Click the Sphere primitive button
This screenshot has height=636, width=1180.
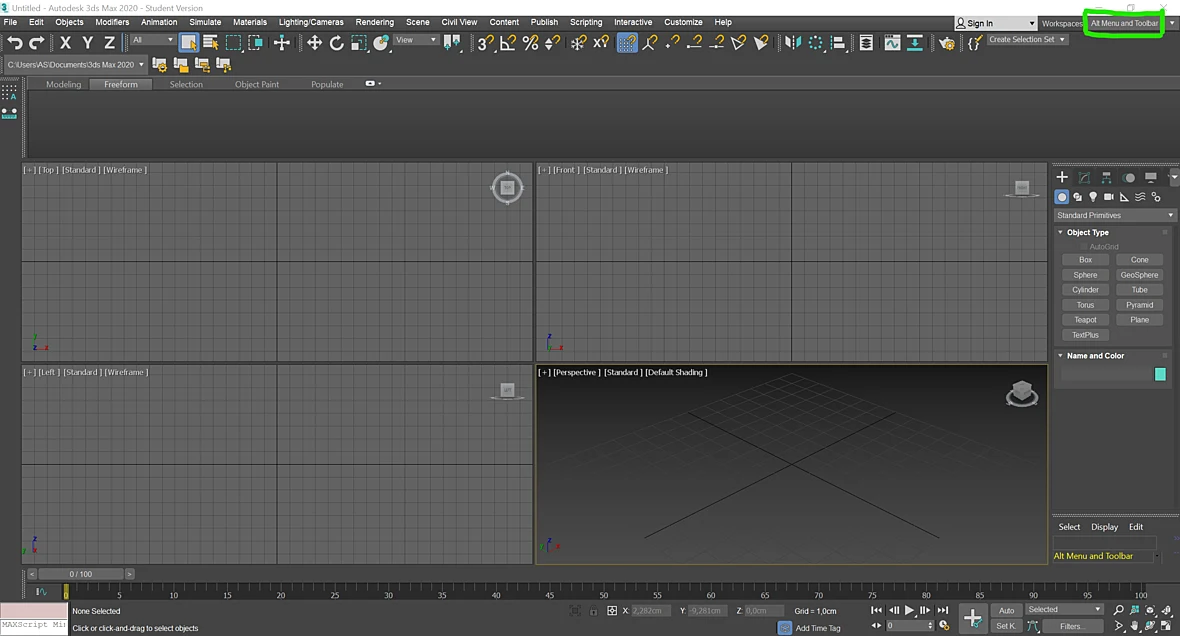coord(1085,275)
